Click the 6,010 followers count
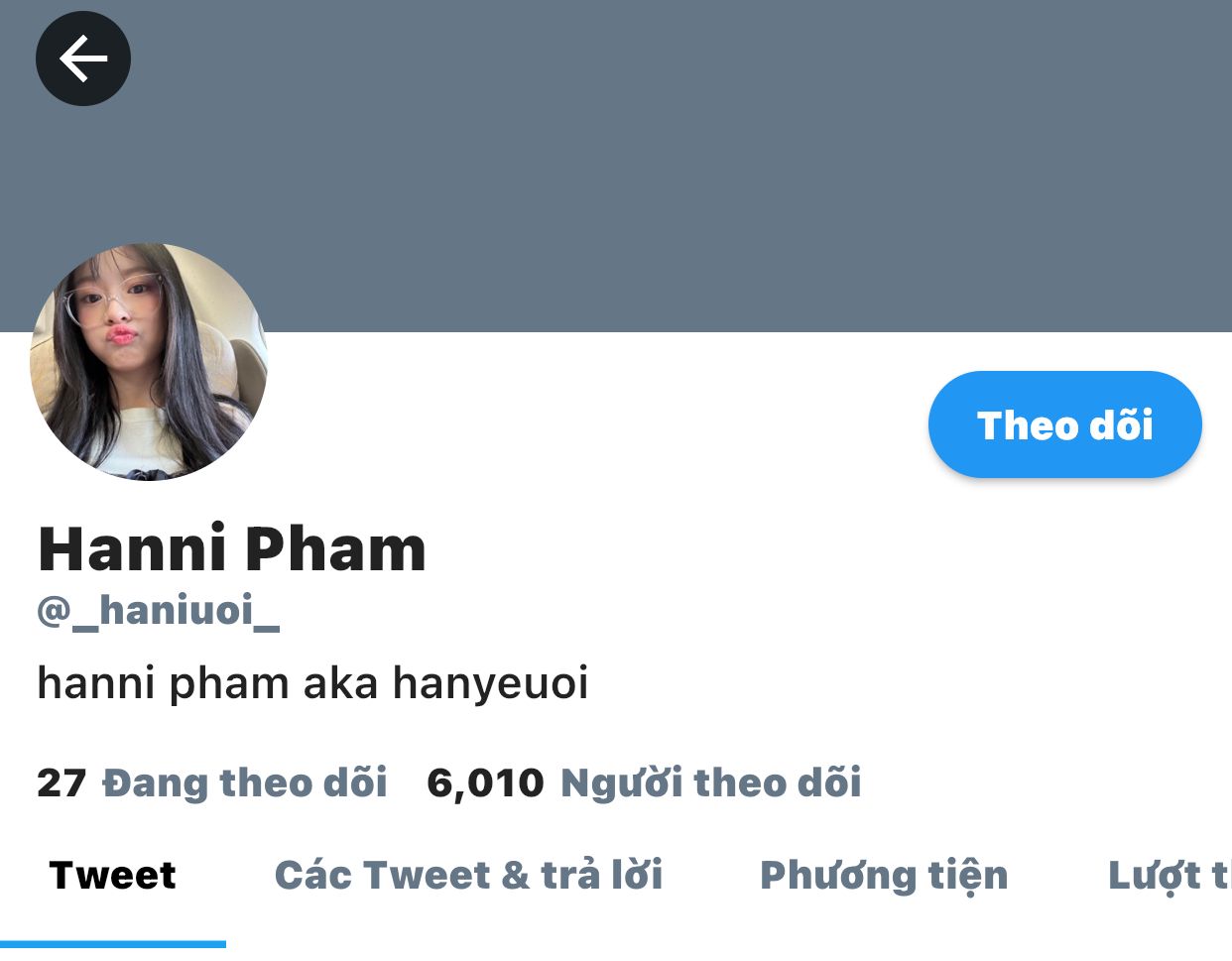 [x=485, y=783]
